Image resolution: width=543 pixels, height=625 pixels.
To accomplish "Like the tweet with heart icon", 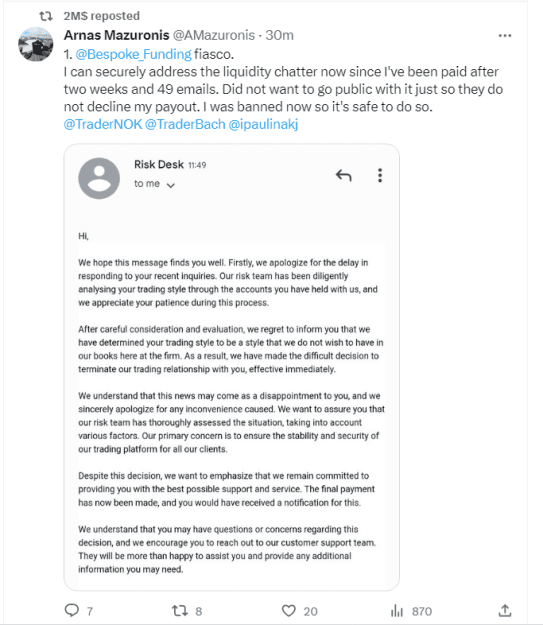I will tap(289, 611).
